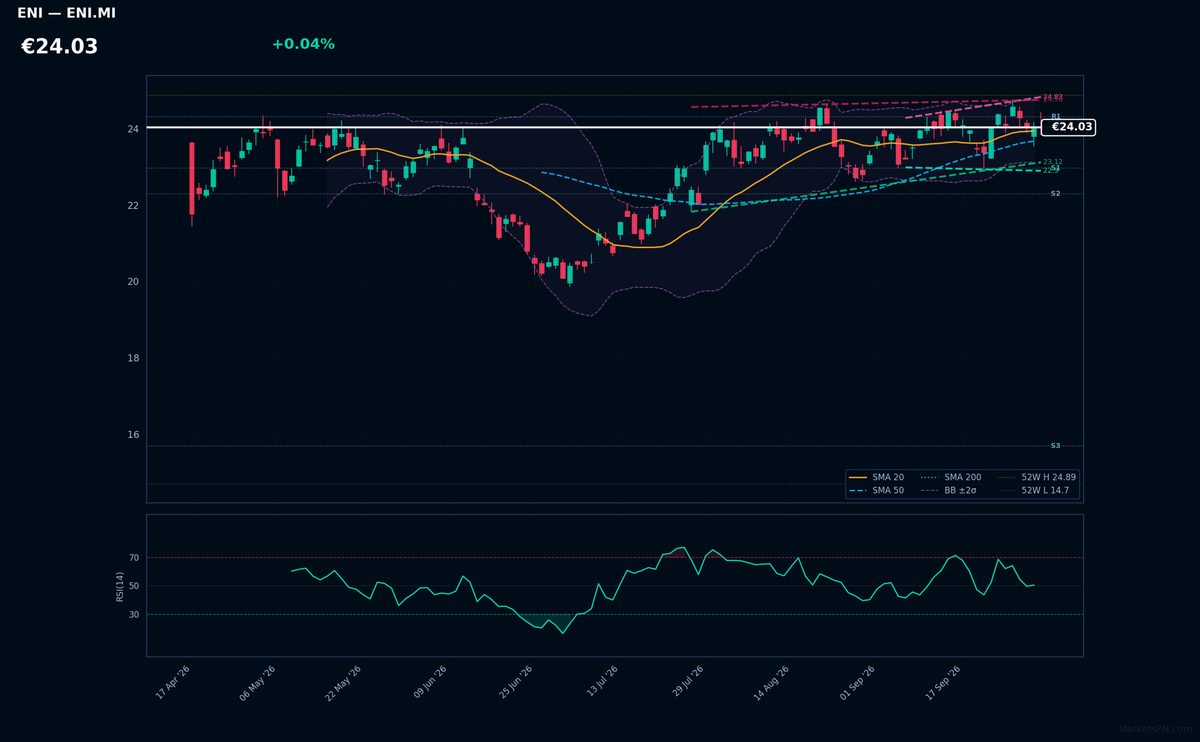Click the ENI — ENI.MI ticker title
1200x742 pixels.
click(x=66, y=13)
